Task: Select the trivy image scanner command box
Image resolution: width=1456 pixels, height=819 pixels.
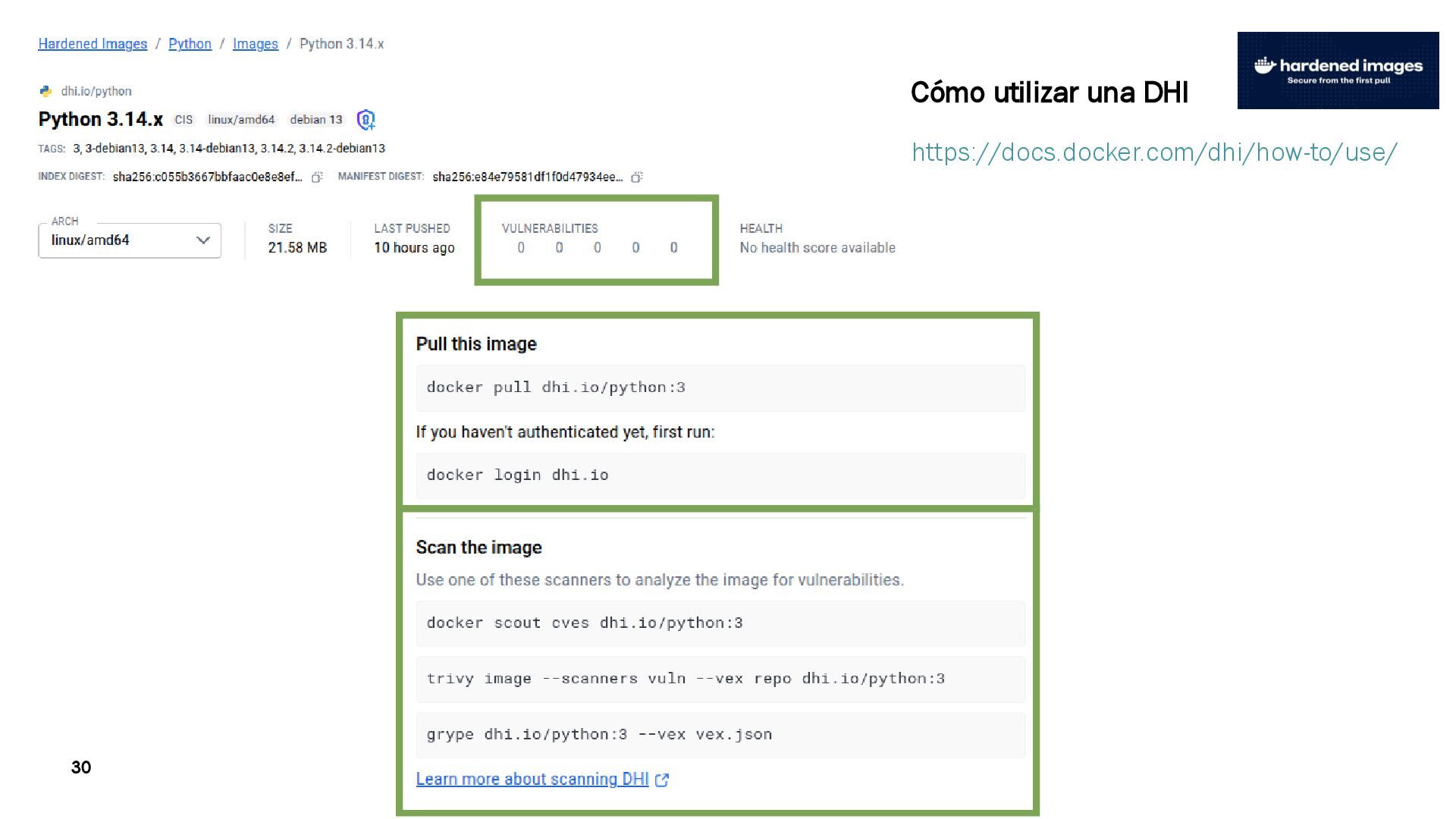Action: [720, 679]
